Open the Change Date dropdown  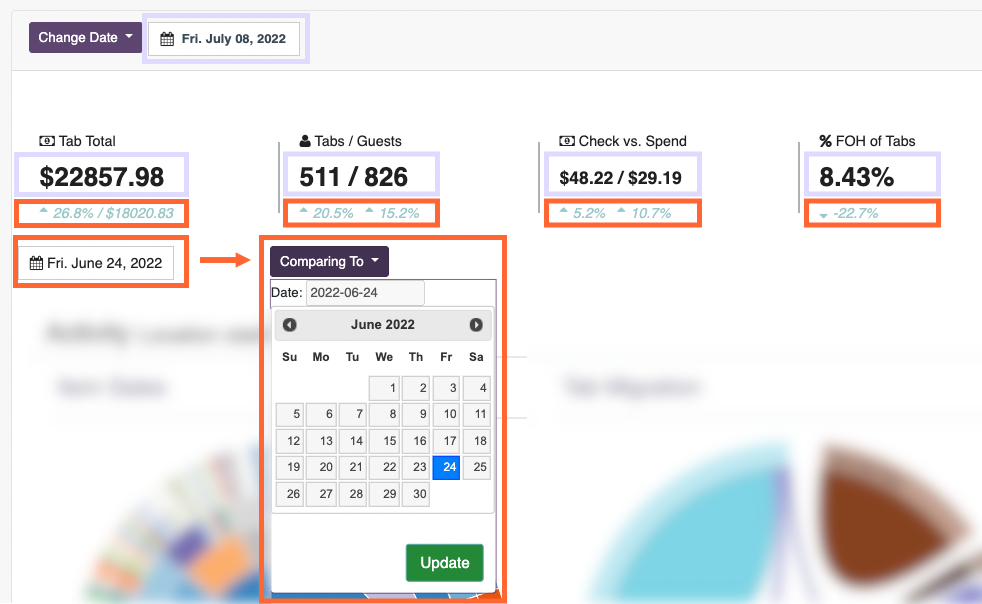coord(85,38)
